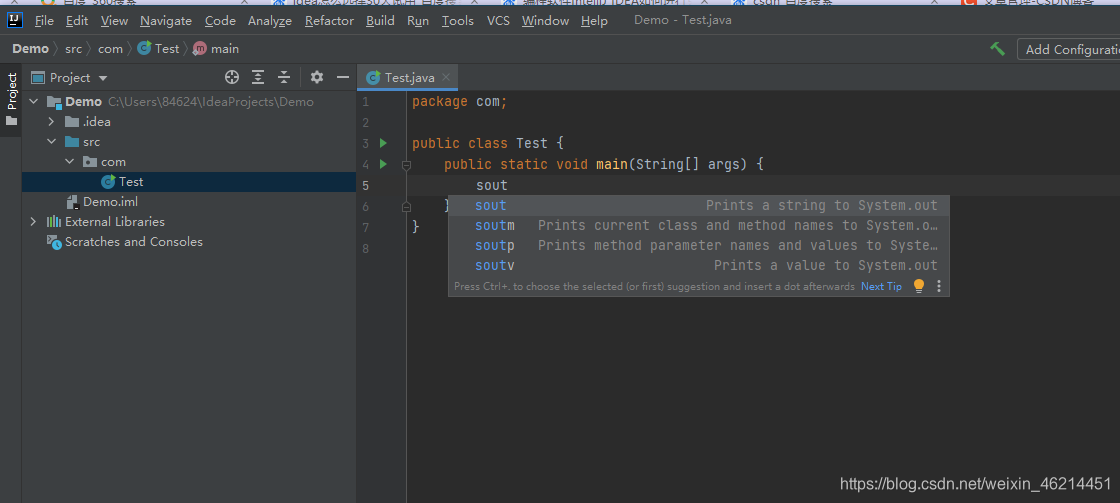Screen dimensions: 1120x503
Task: Click the vertical Project tool window tab
Action: 11,99
